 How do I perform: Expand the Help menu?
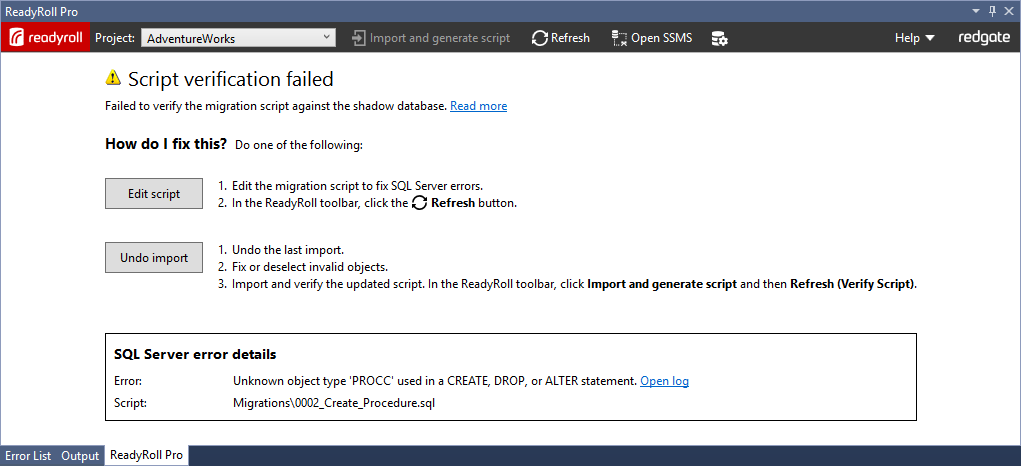pos(914,38)
